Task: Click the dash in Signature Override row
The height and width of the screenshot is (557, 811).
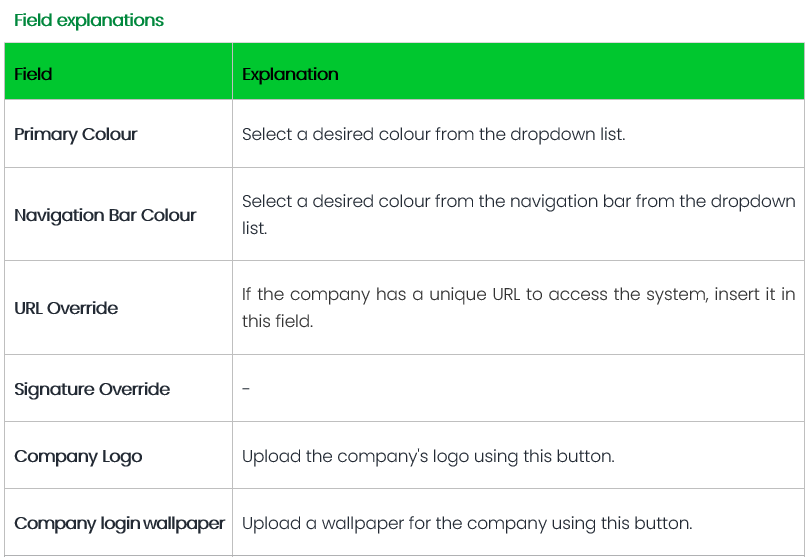Action: click(246, 389)
